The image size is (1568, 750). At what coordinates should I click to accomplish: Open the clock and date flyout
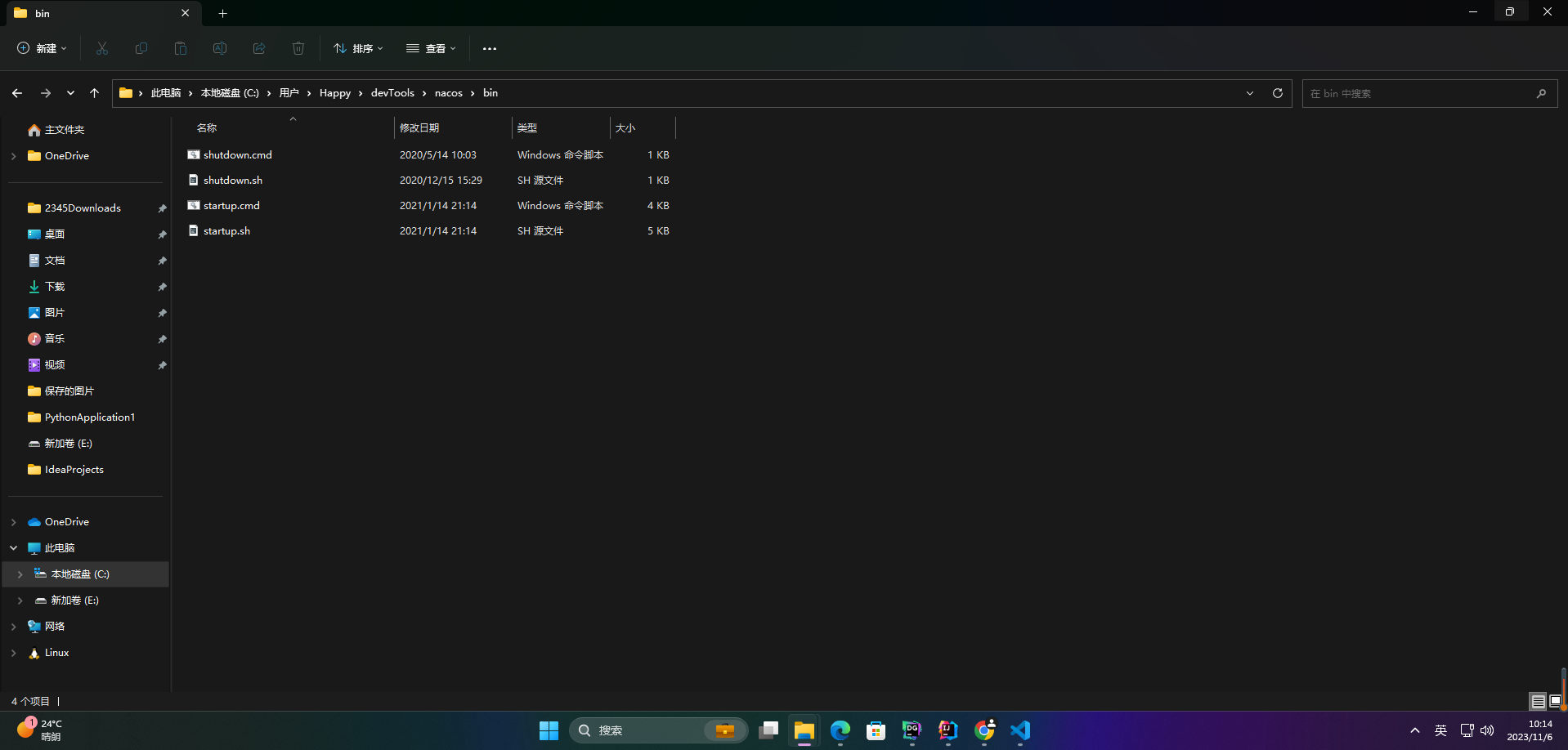1530,730
